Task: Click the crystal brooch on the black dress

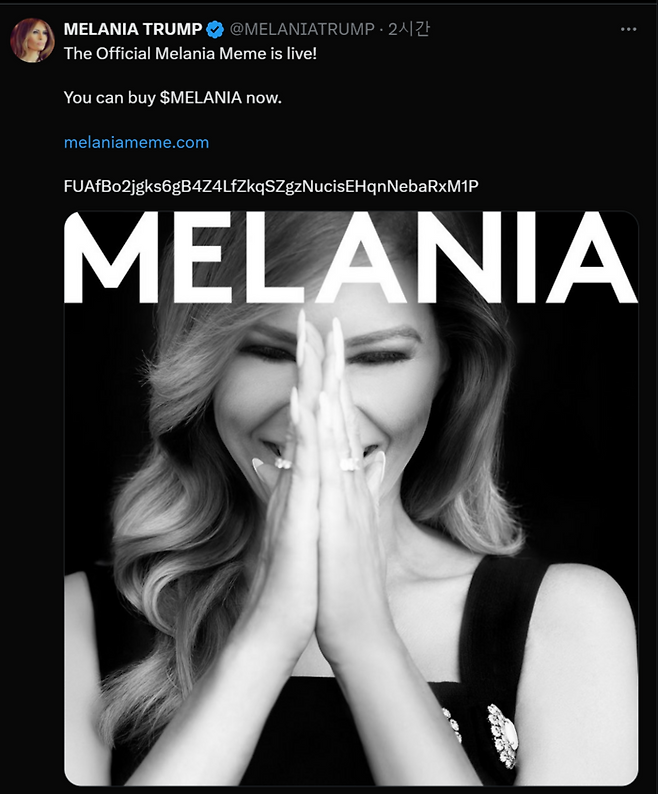Action: click(501, 734)
